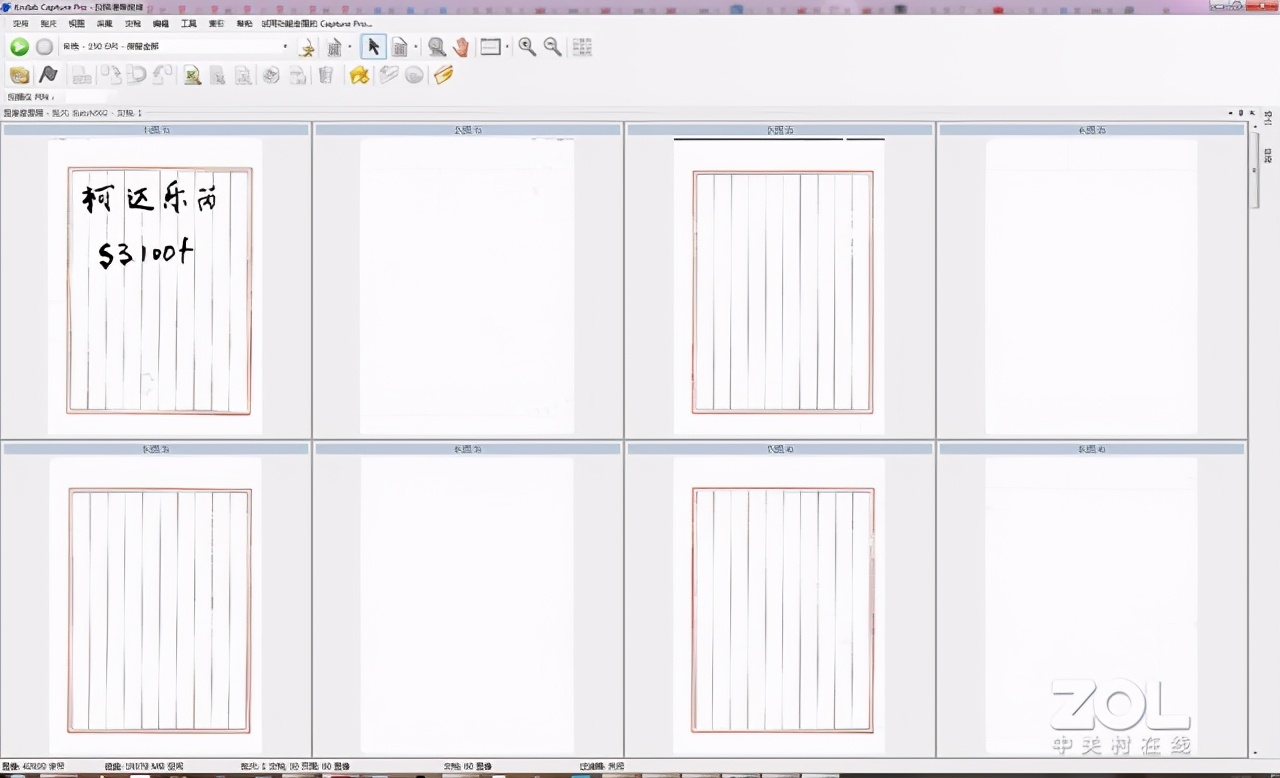Click the zoom out magnifier icon
1280x778 pixels.
coord(552,47)
